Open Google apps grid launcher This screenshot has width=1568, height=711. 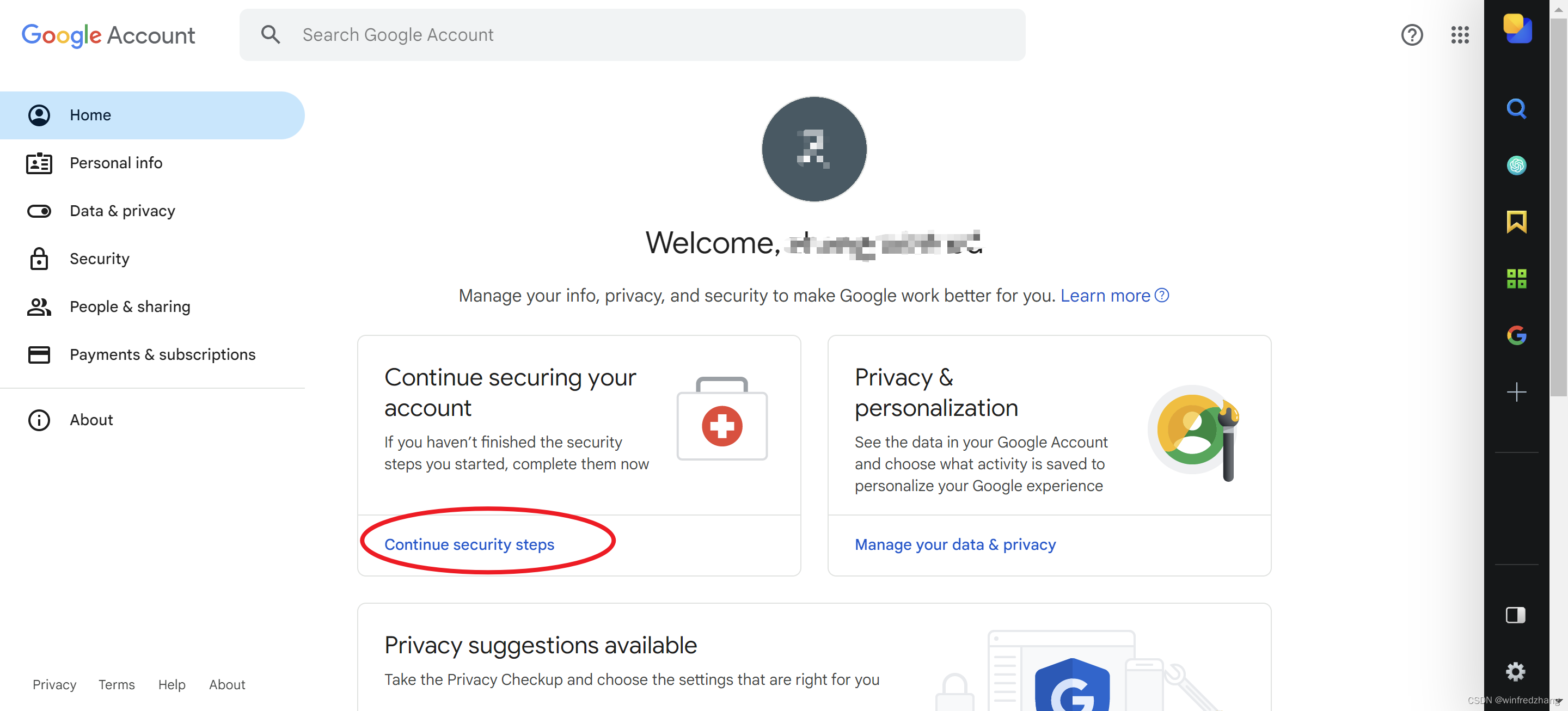pos(1459,35)
